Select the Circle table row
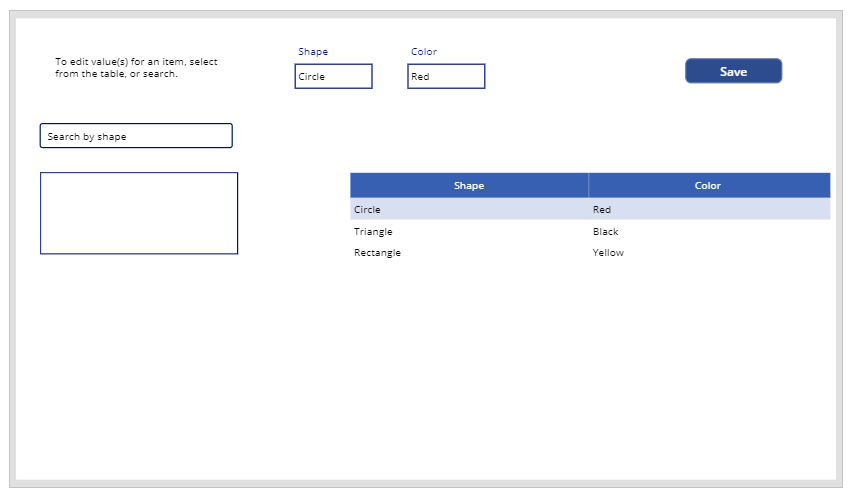 pos(590,209)
